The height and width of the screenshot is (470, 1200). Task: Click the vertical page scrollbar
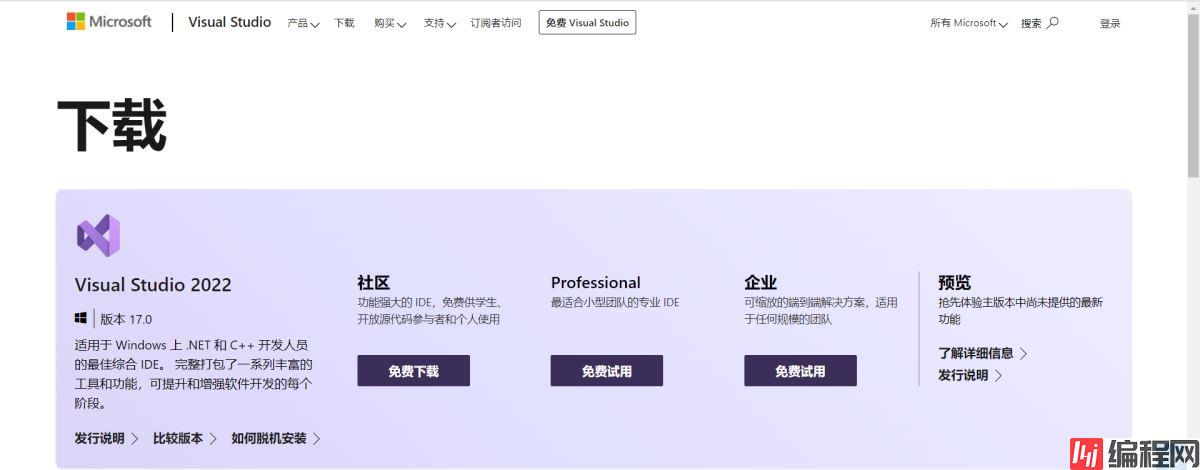click(x=1192, y=100)
